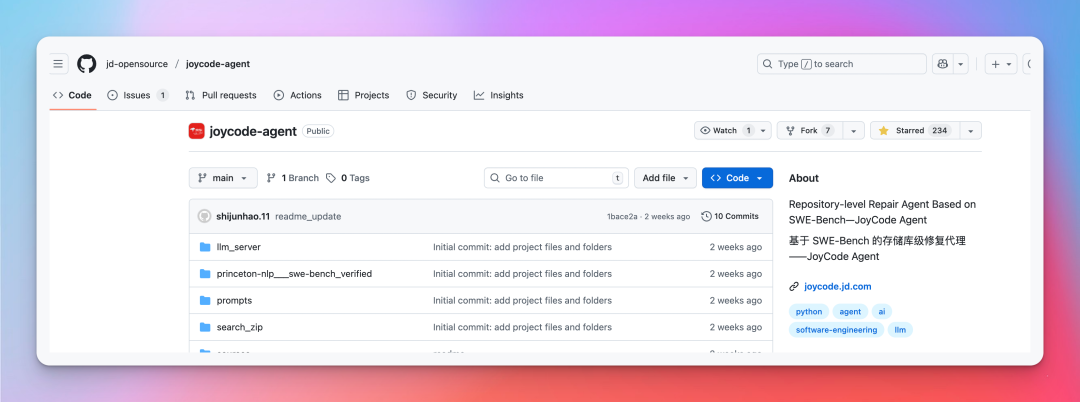Click the GitHub logo home icon
This screenshot has height=402, width=1080.
click(87, 64)
